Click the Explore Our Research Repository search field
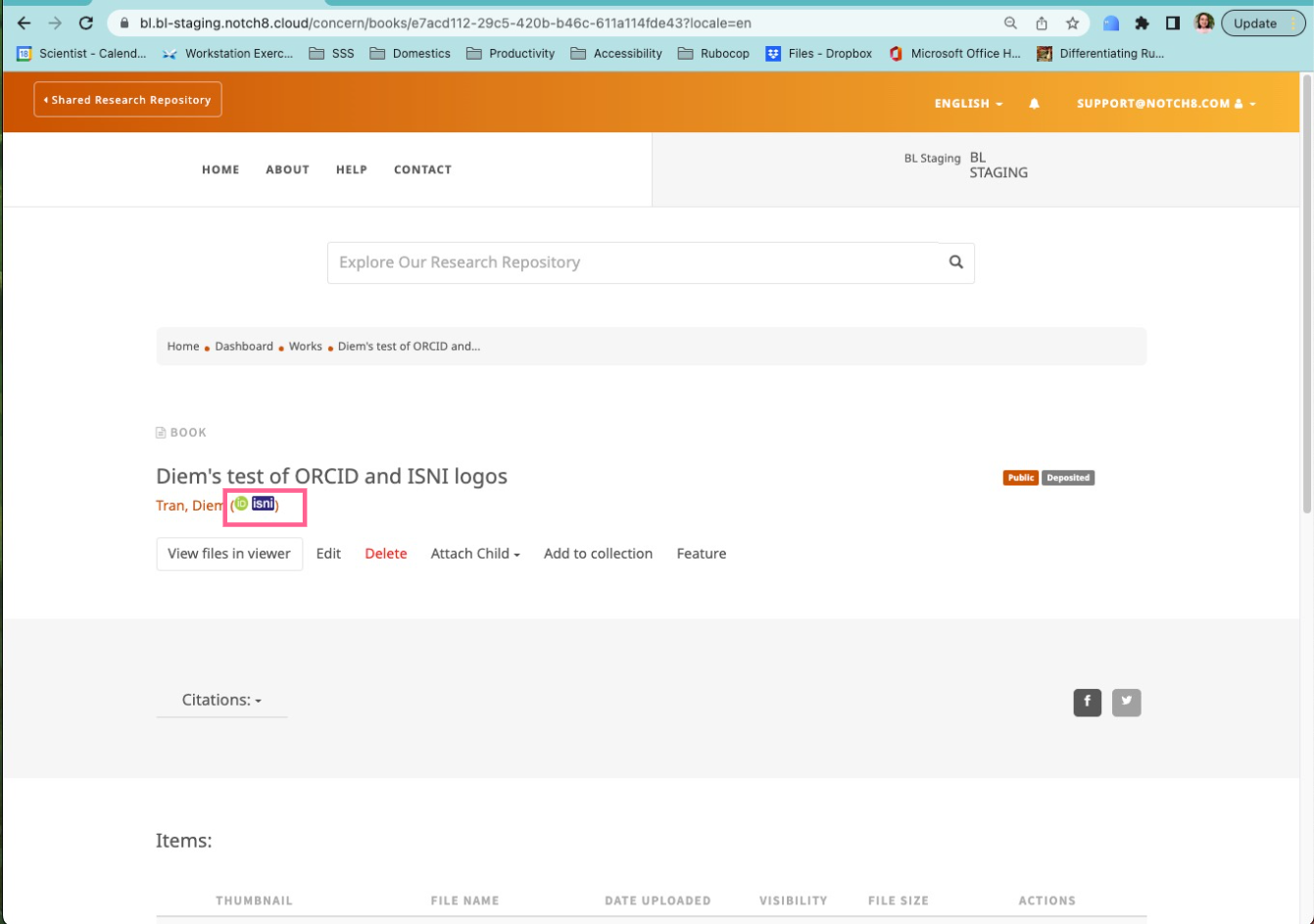This screenshot has width=1314, height=924. click(588, 263)
